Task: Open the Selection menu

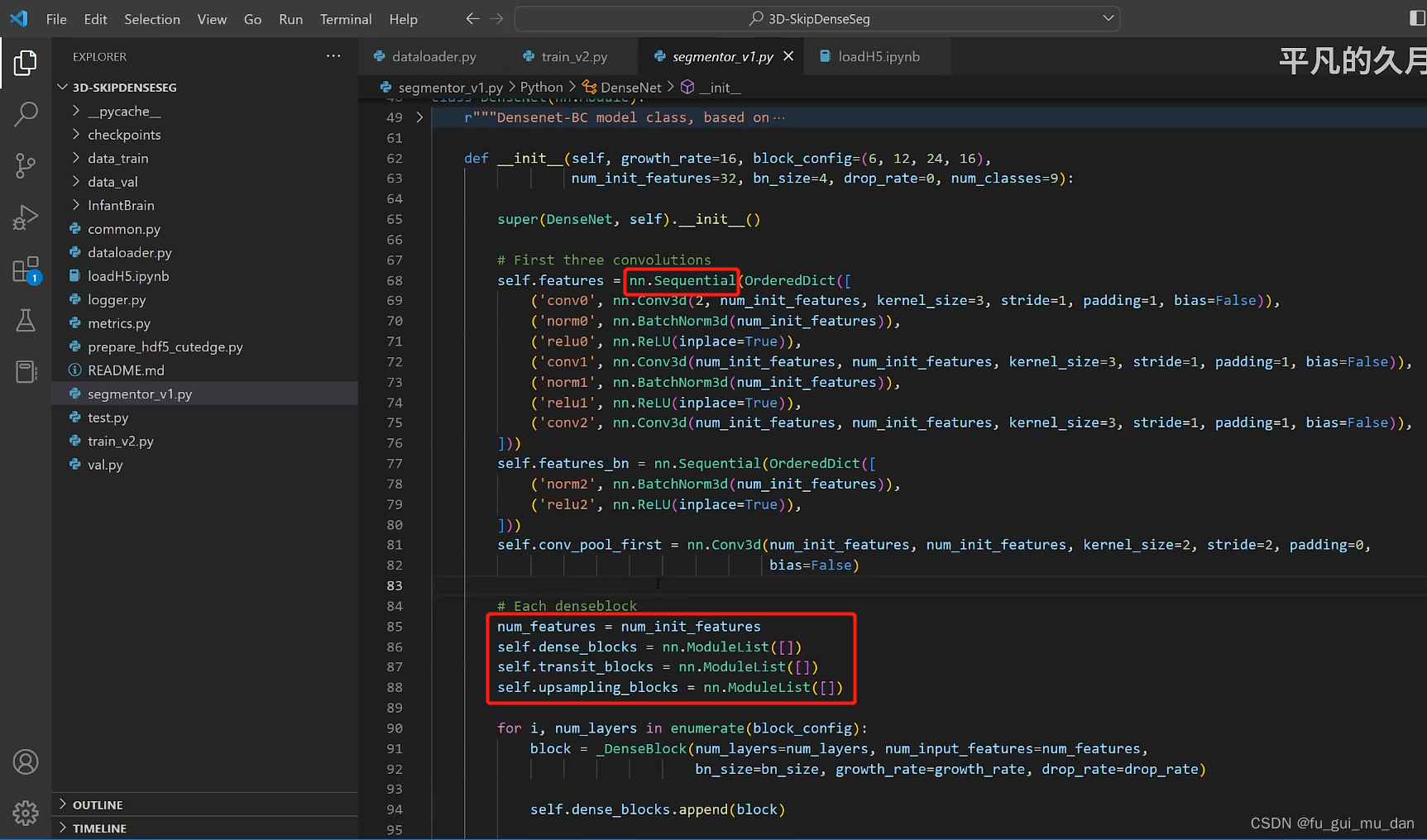Action: point(152,19)
